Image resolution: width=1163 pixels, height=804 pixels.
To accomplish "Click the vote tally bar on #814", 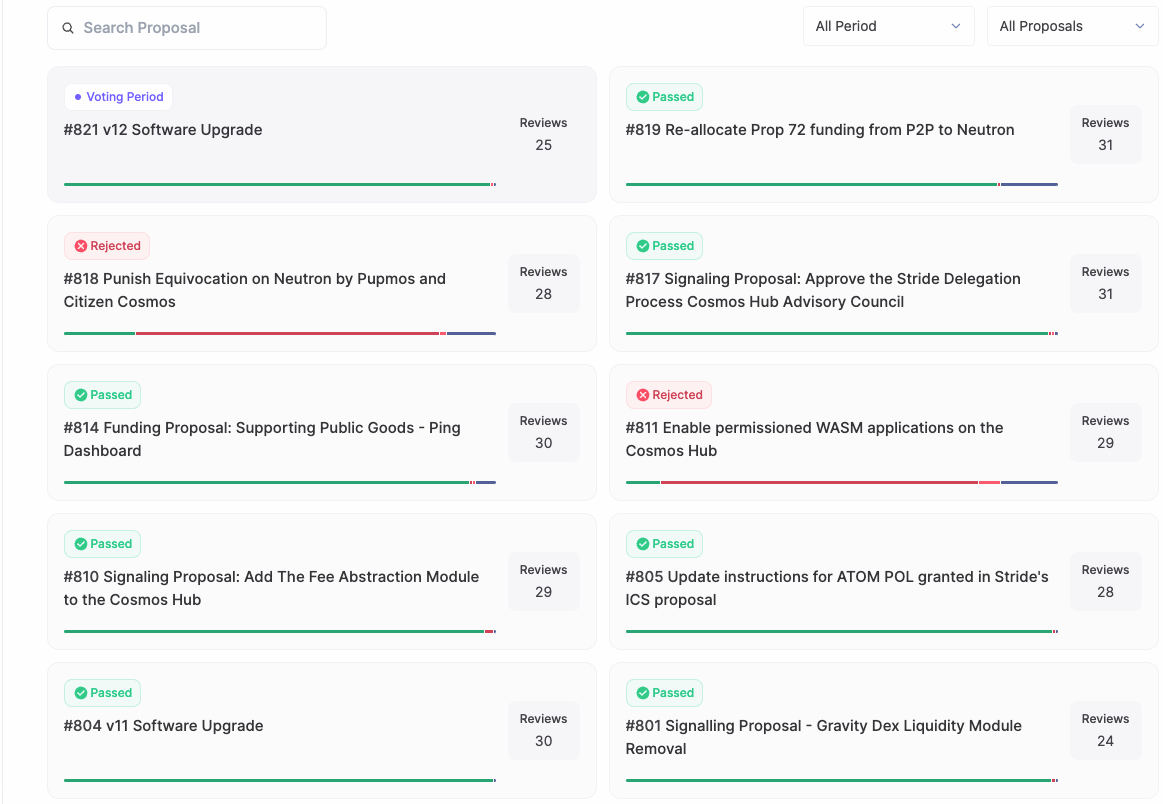I will [280, 483].
